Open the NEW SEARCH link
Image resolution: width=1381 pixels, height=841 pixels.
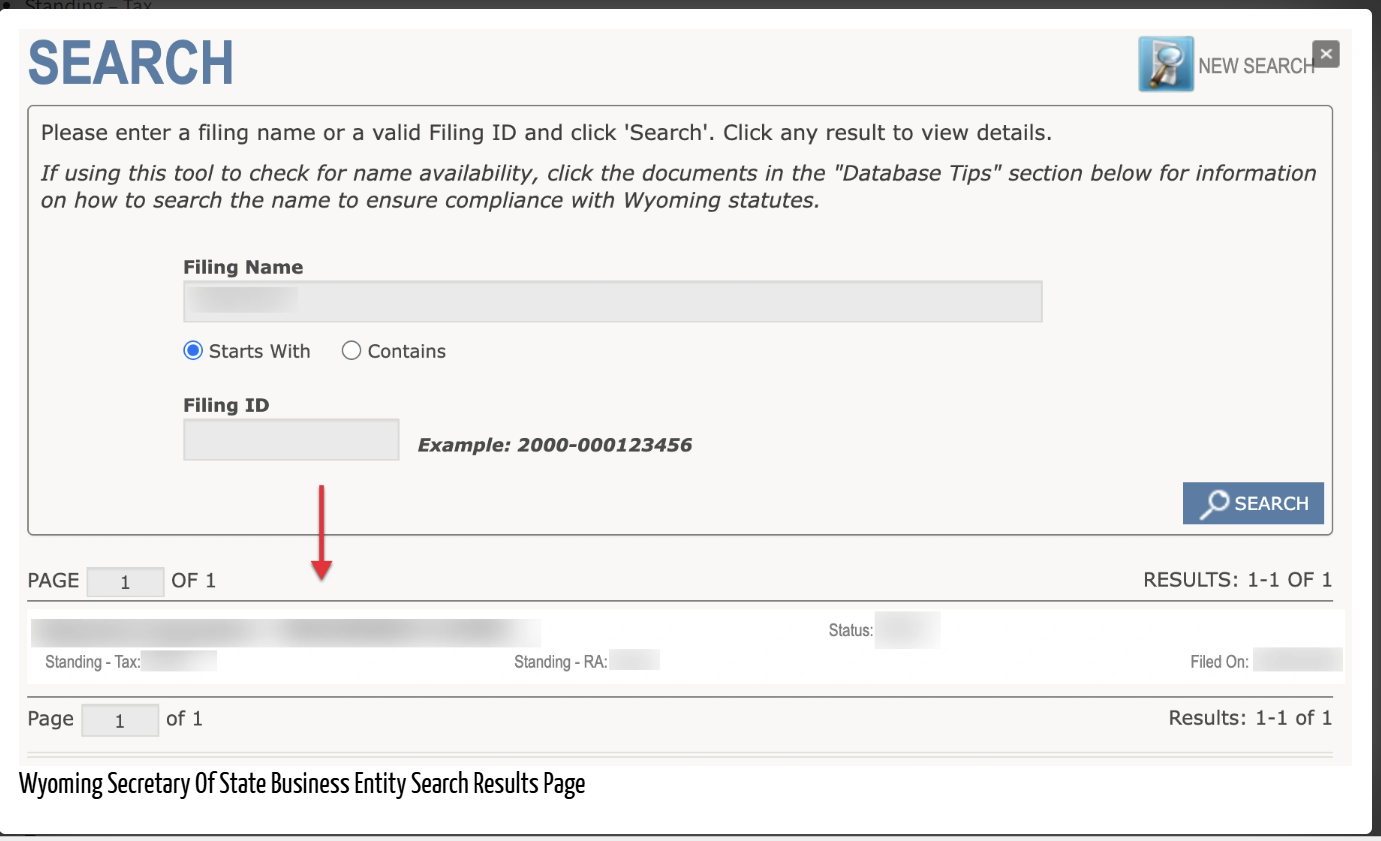[1256, 66]
